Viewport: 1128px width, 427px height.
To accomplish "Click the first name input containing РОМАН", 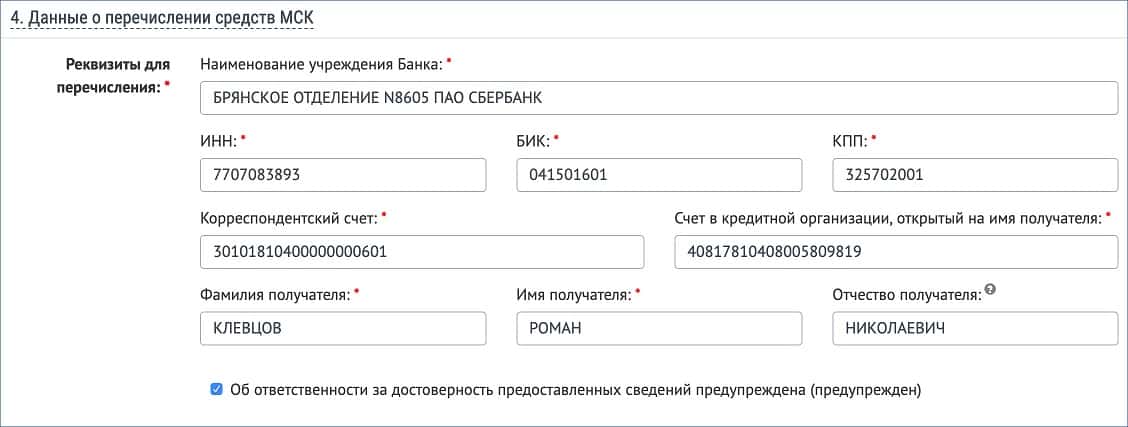I will point(659,328).
